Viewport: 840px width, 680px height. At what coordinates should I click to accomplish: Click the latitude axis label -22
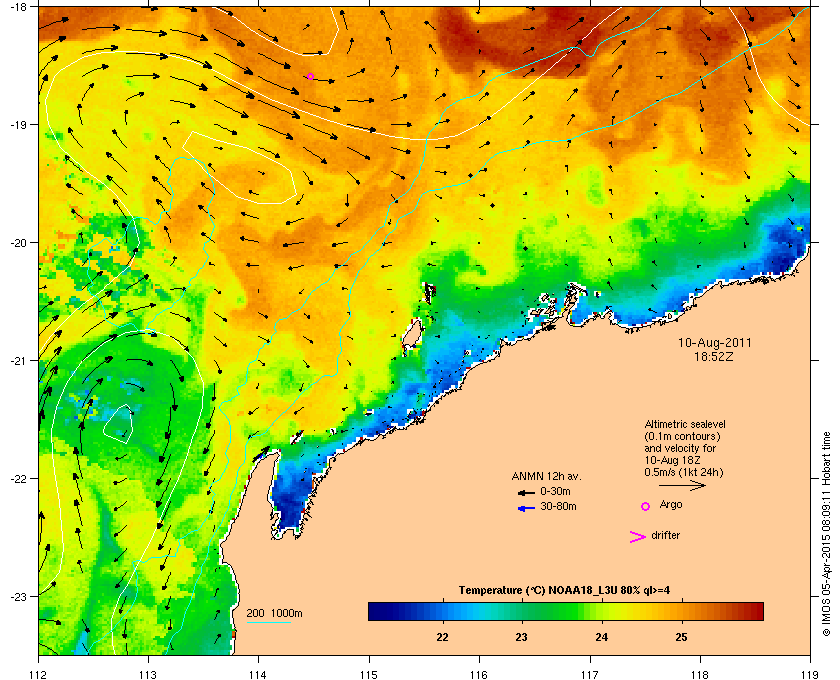coord(17,478)
